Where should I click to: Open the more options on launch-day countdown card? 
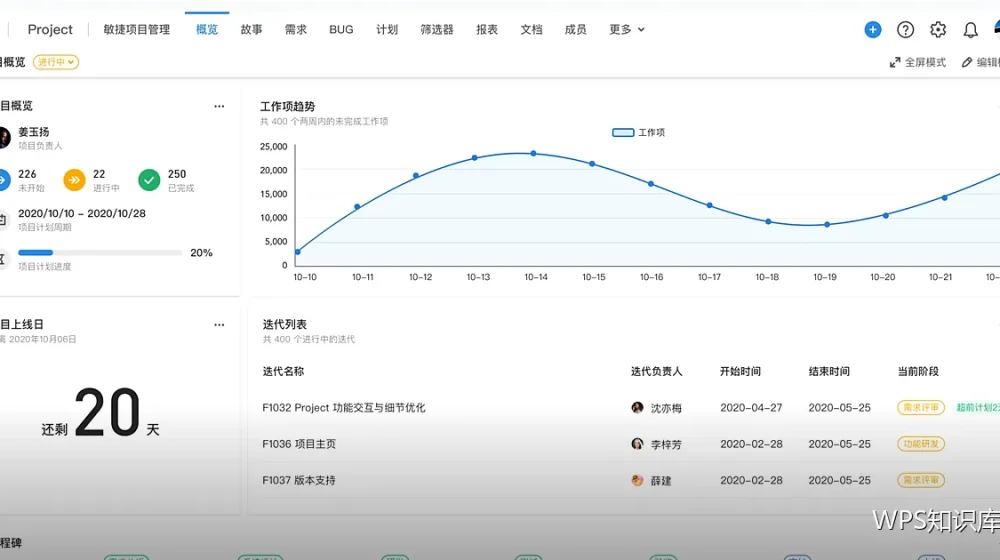pos(219,325)
